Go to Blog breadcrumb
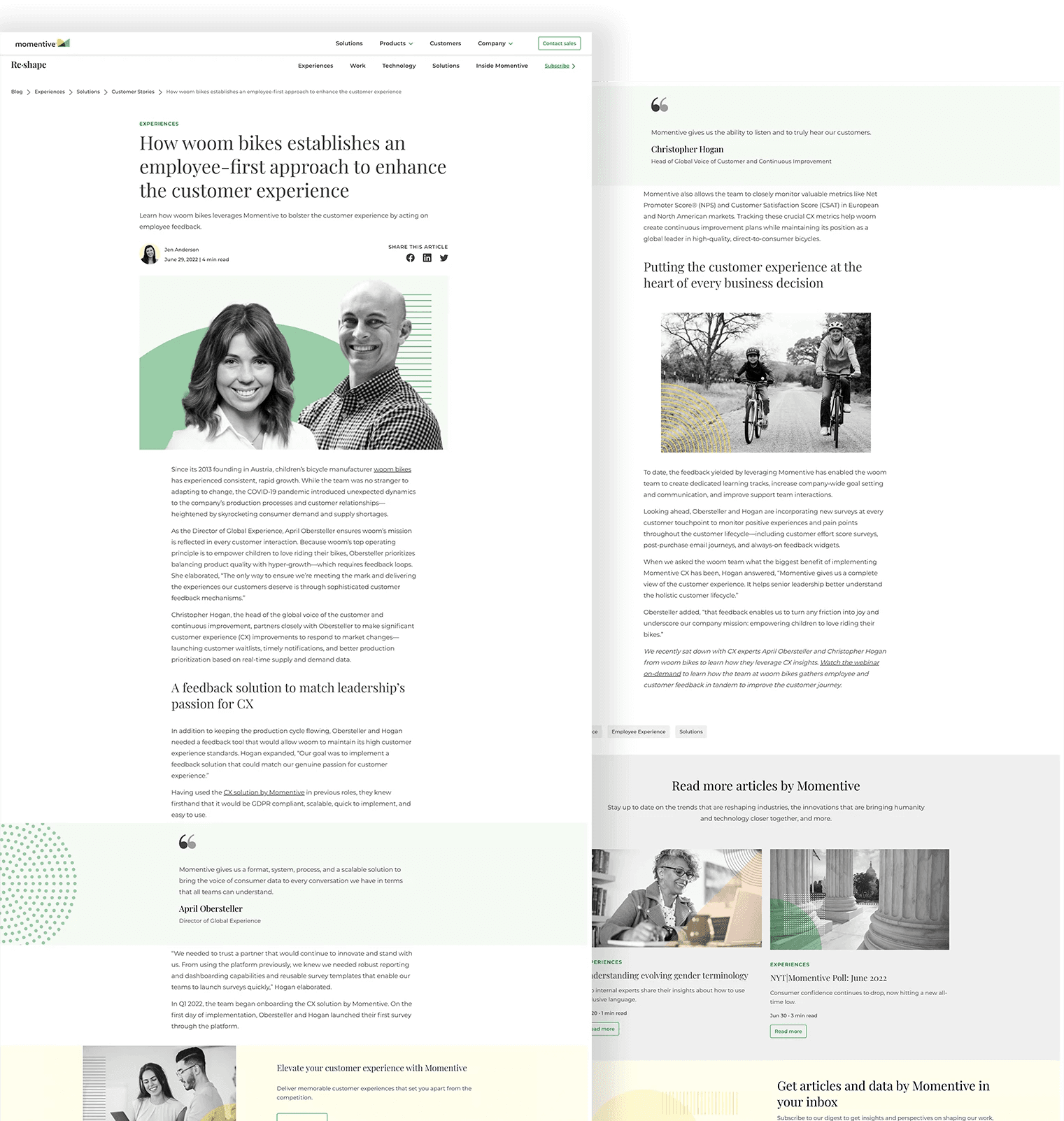 17,92
